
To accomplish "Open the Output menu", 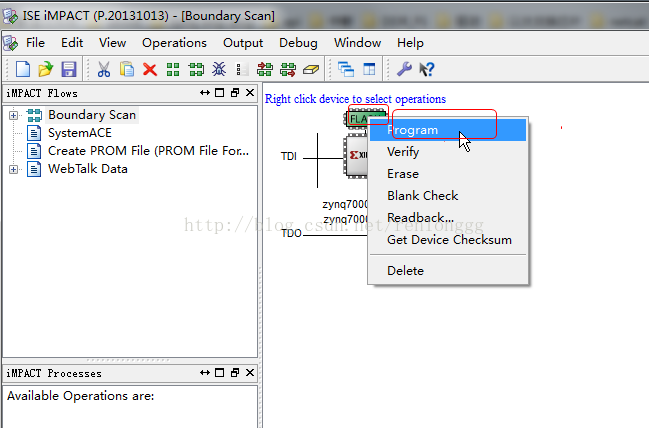I will 243,43.
